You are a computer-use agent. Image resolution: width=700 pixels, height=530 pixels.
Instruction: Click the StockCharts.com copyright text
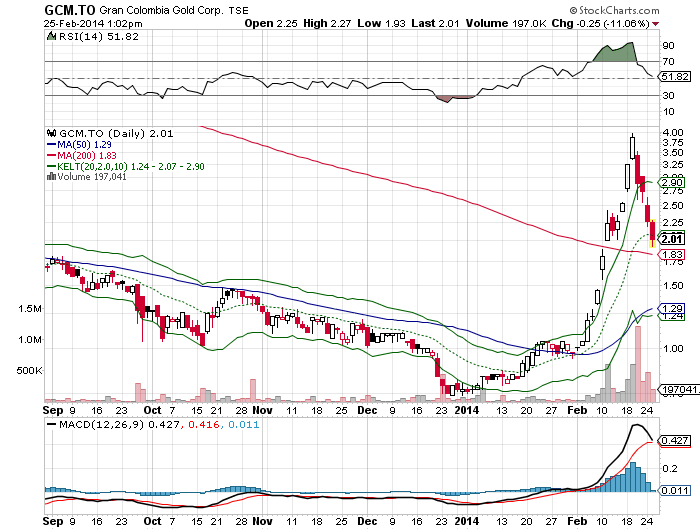pos(614,10)
